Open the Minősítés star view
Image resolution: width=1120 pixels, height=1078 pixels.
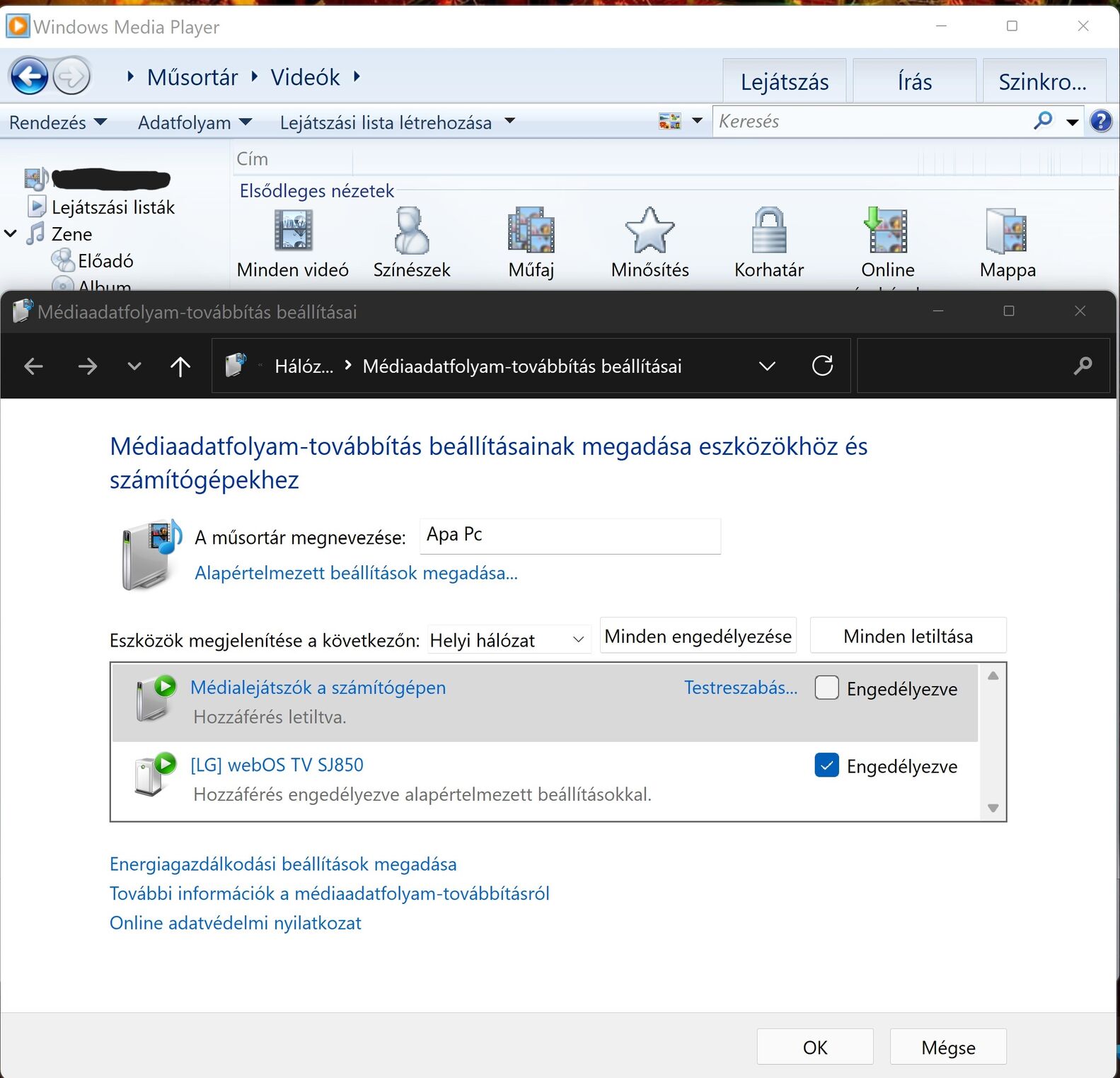[650, 243]
